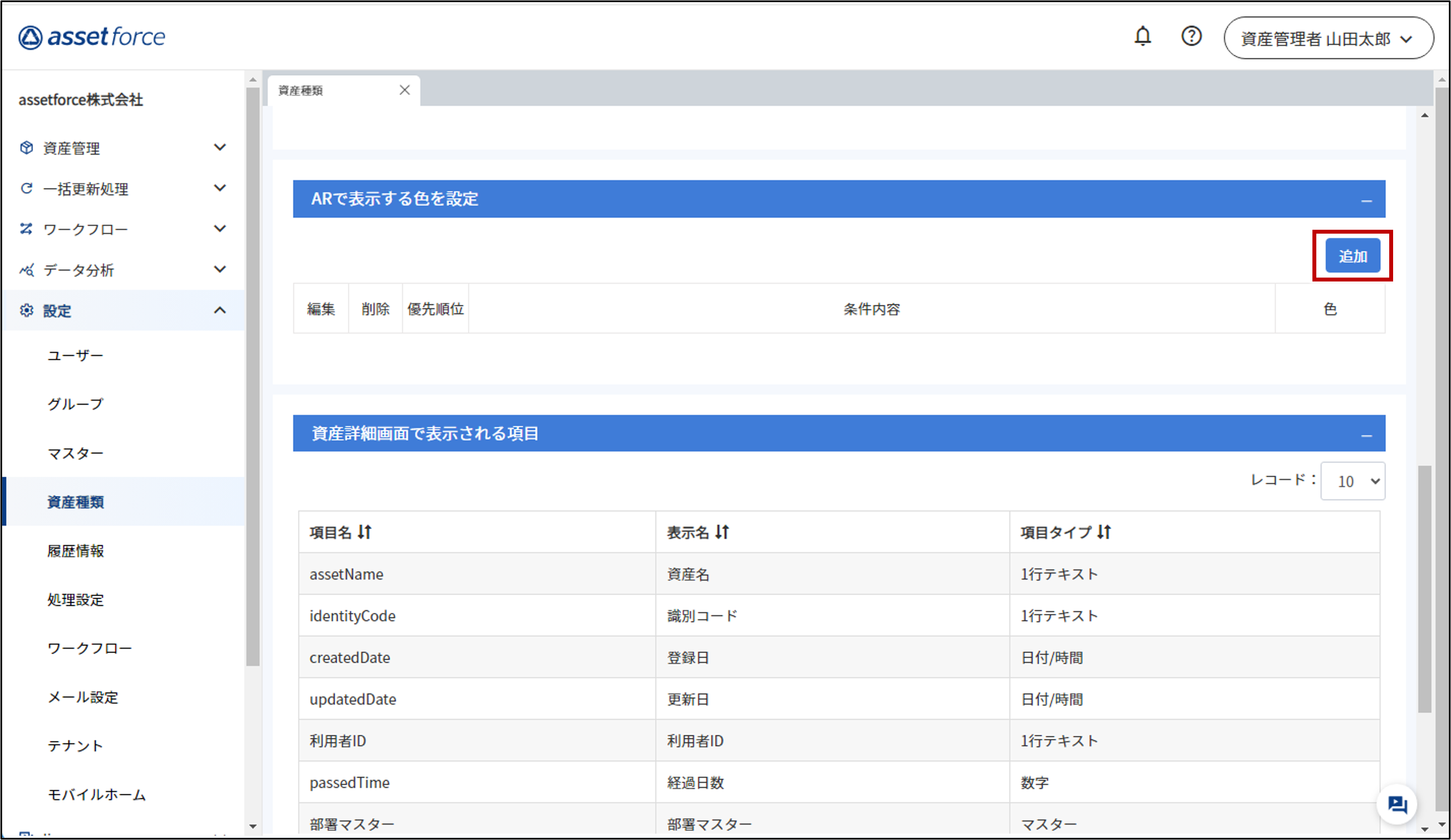Image resolution: width=1451 pixels, height=840 pixels.
Task: Expand the データ分析 menu chevron
Action: [x=220, y=269]
